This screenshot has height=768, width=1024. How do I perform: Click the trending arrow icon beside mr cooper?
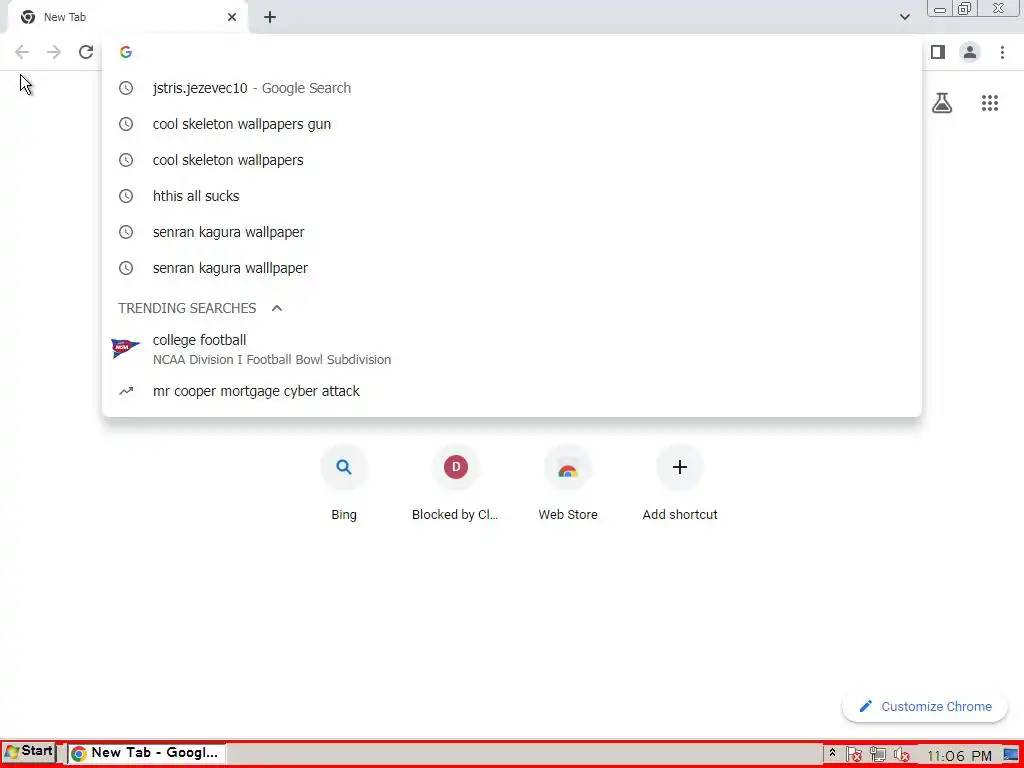(x=126, y=391)
